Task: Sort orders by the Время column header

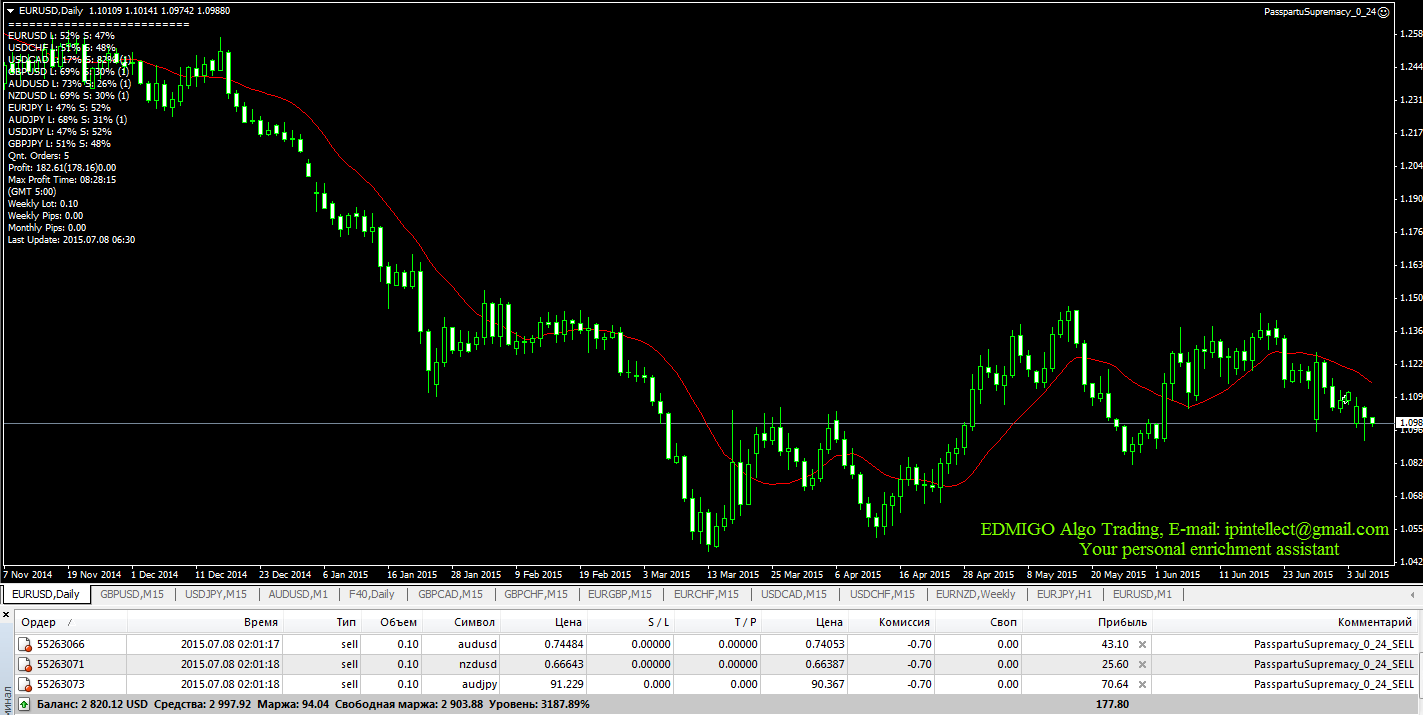Action: [x=207, y=622]
